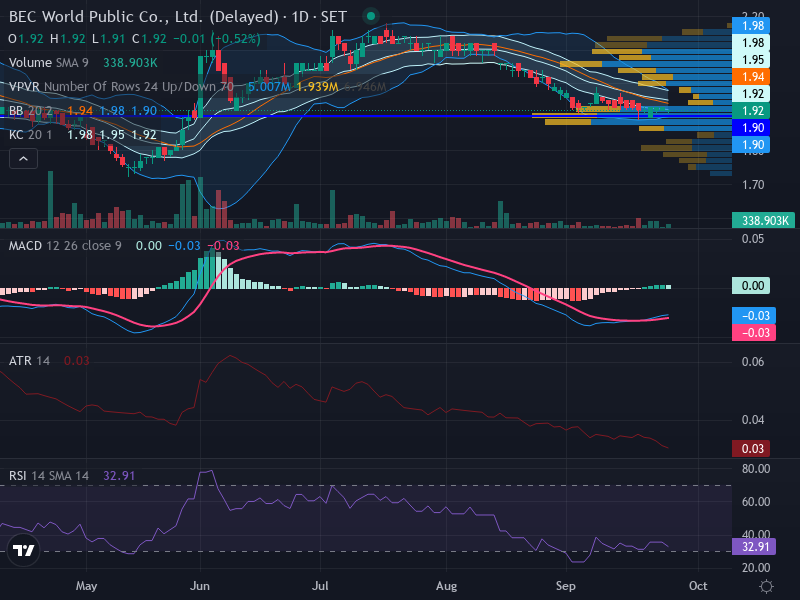800x600 pixels.
Task: Select the dark blue 1.90 price line label
Action: point(751,128)
